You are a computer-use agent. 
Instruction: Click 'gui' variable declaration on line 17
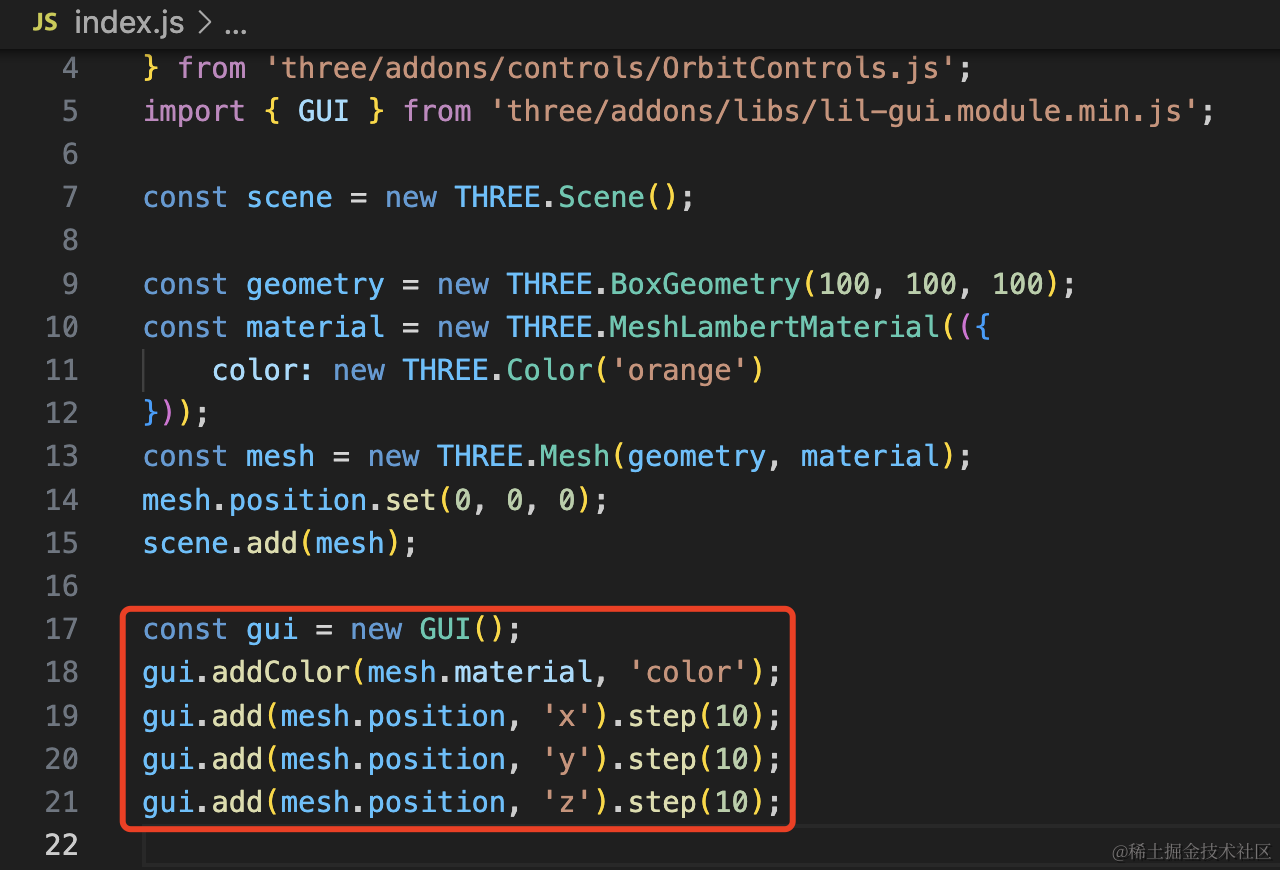[272, 629]
